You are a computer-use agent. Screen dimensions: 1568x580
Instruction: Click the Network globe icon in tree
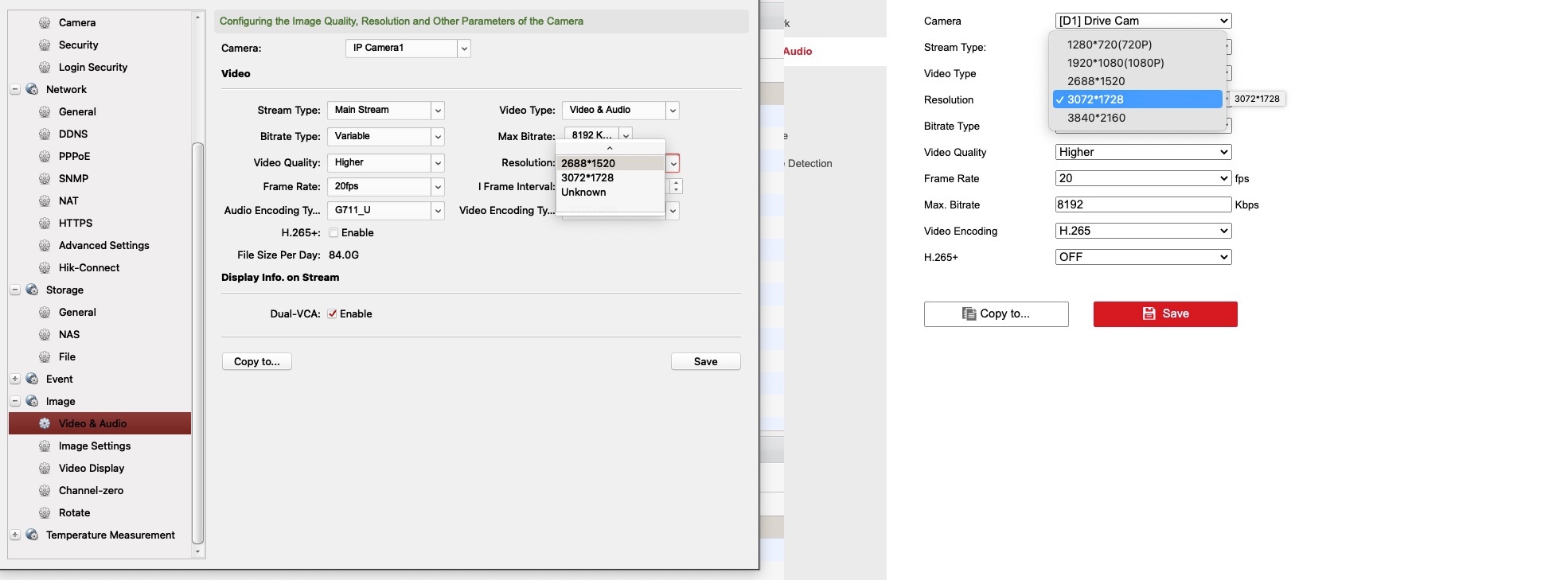click(32, 90)
